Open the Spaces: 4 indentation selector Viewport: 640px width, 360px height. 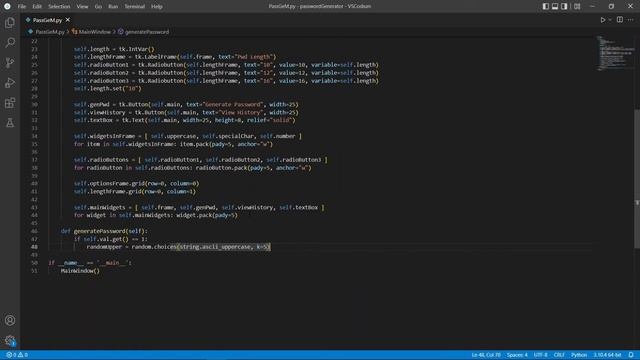tap(517, 355)
